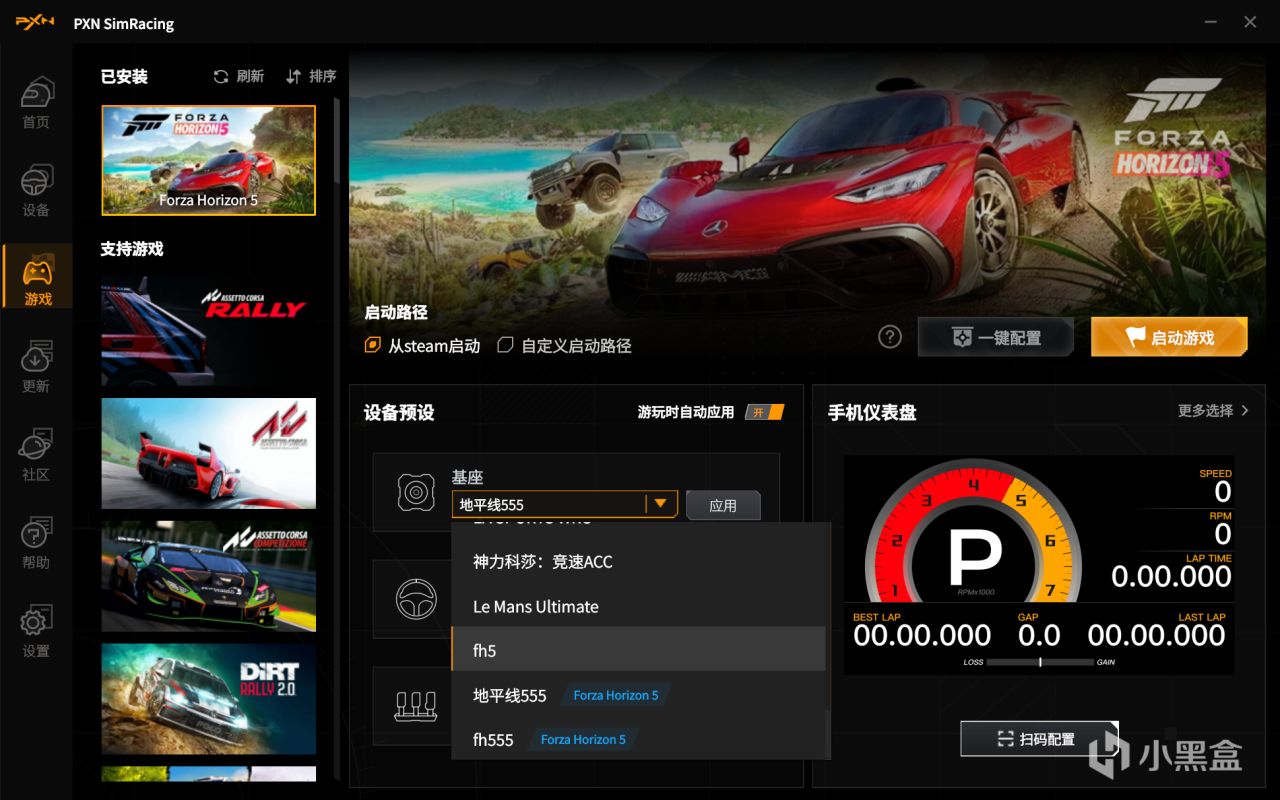Refresh the installed games list via 刷新
The image size is (1280, 800).
239,76
